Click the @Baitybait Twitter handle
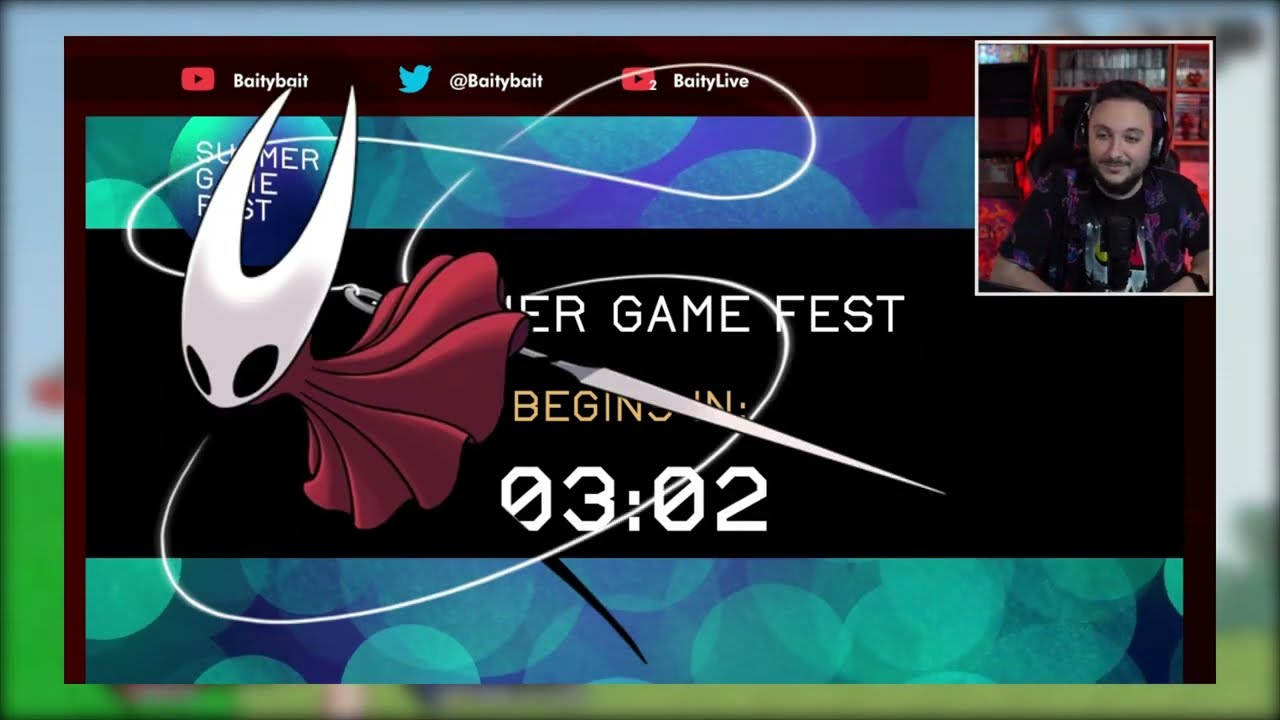This screenshot has width=1280, height=720. point(496,81)
